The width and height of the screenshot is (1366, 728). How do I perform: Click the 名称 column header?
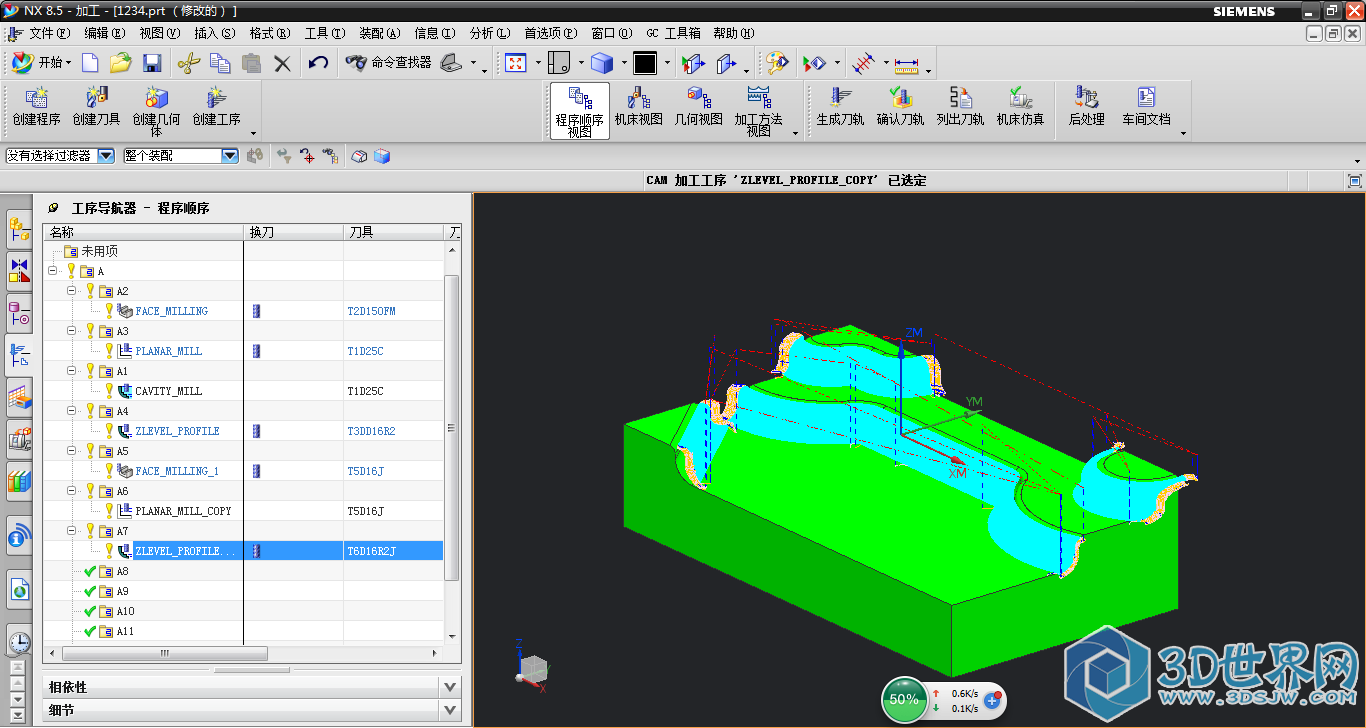point(143,232)
